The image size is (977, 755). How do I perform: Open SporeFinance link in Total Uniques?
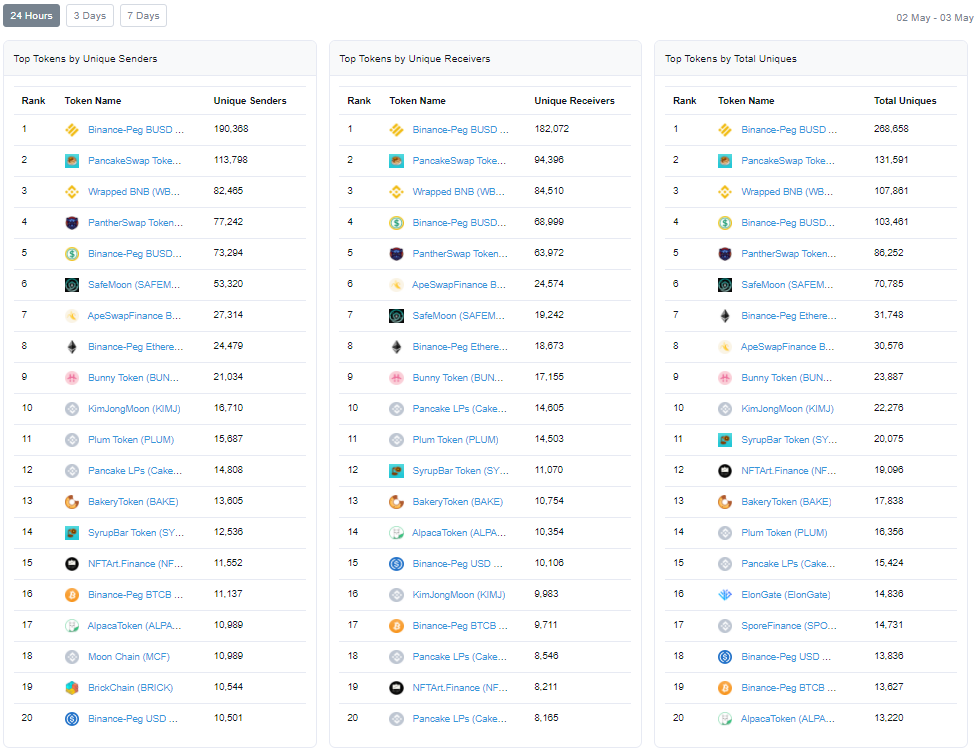point(789,625)
